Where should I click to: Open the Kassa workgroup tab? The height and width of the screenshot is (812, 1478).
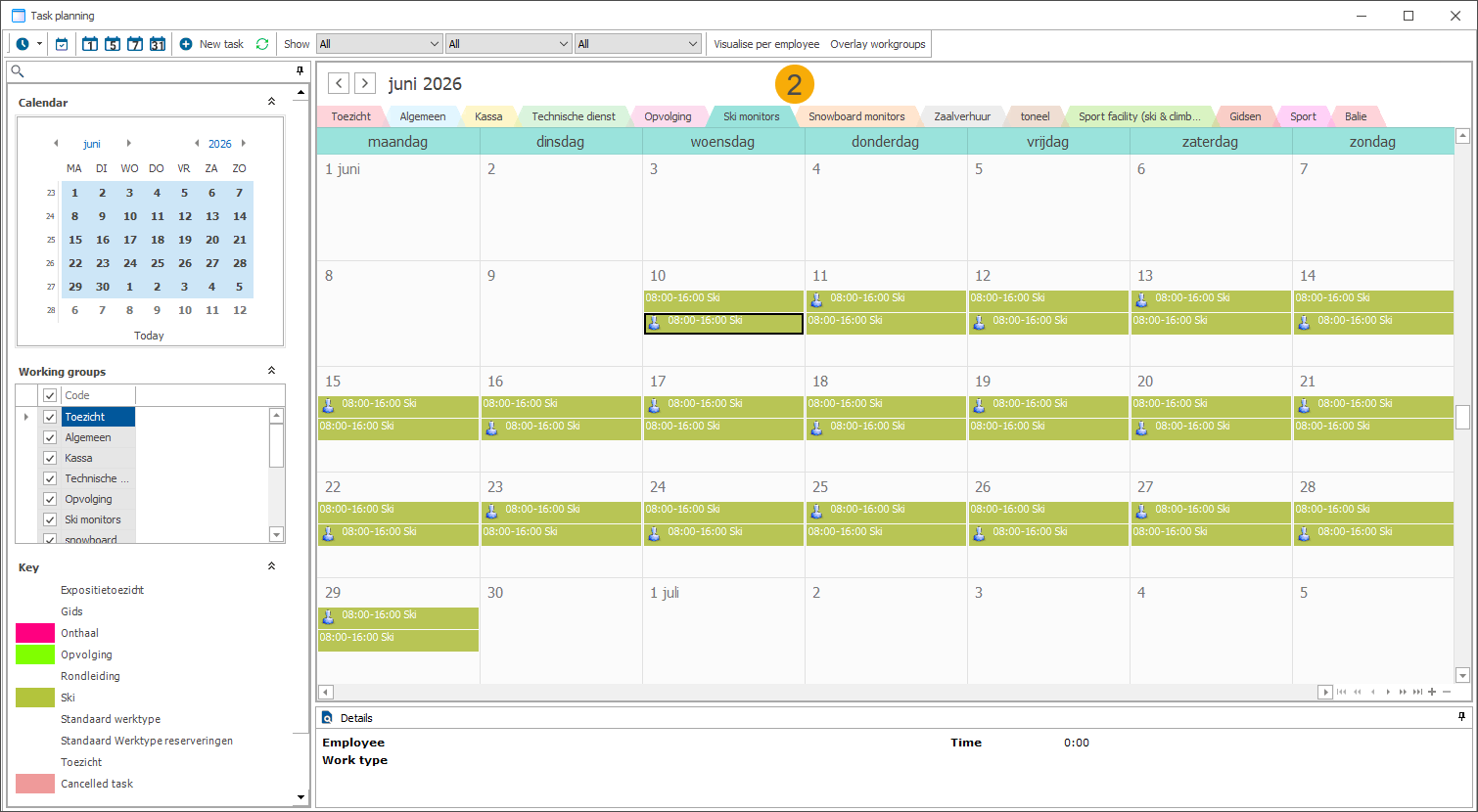[488, 116]
